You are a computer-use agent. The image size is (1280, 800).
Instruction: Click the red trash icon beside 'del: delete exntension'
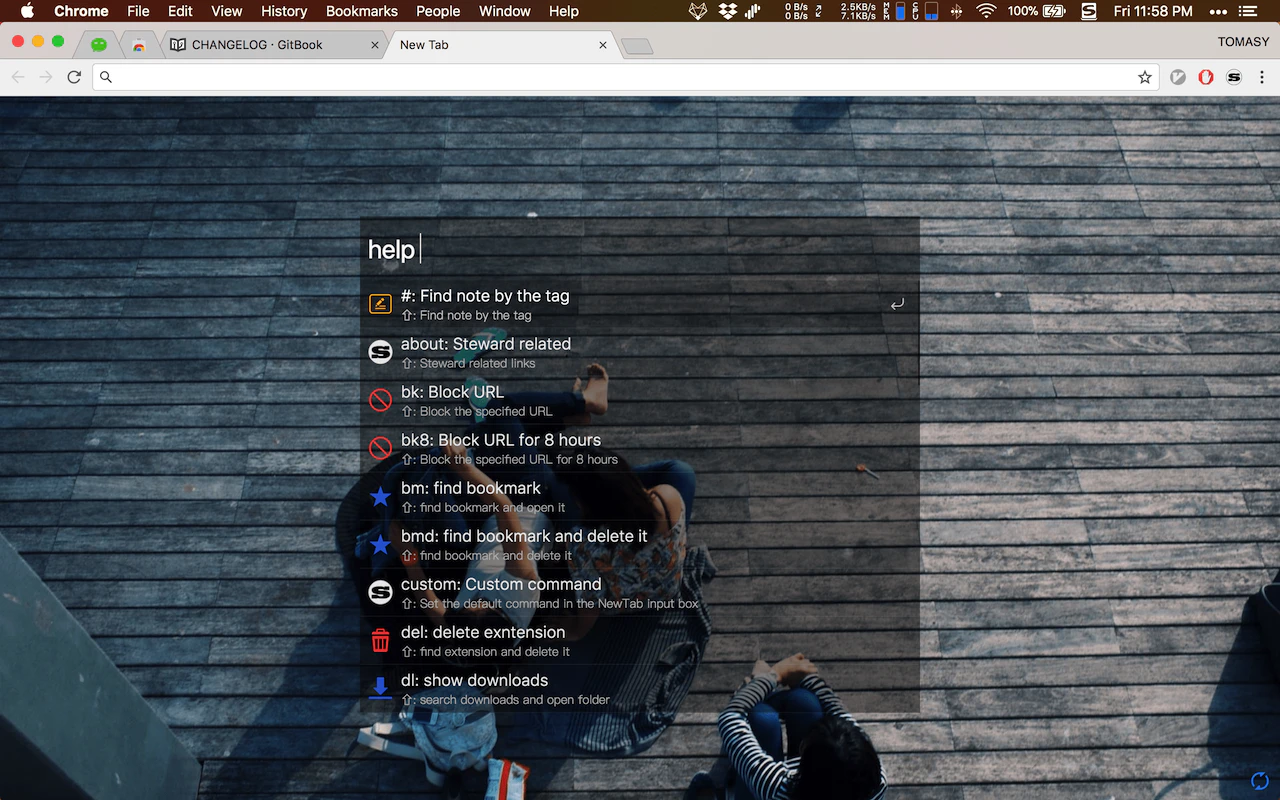point(380,640)
